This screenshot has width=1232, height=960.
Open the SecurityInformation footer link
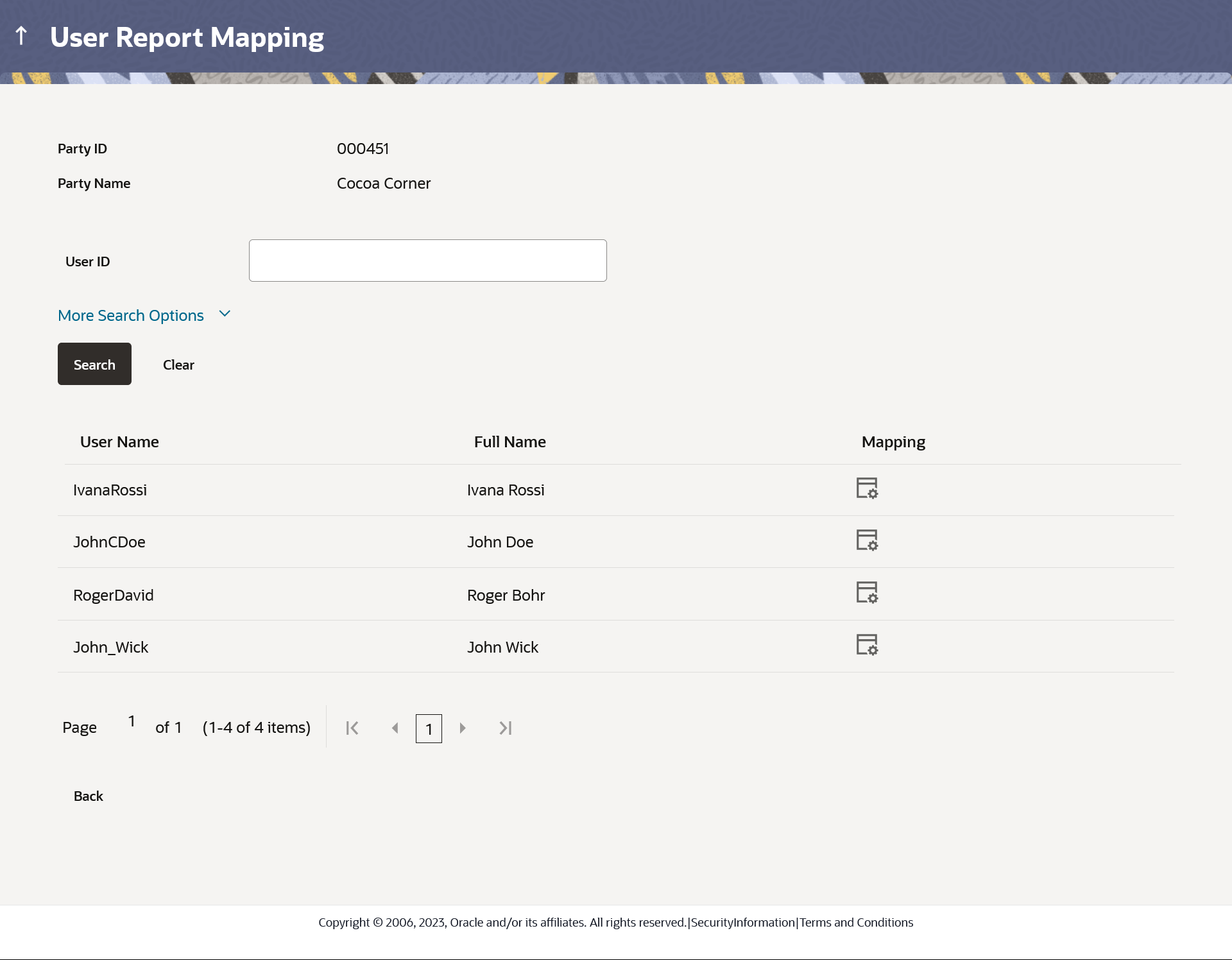tap(743, 922)
